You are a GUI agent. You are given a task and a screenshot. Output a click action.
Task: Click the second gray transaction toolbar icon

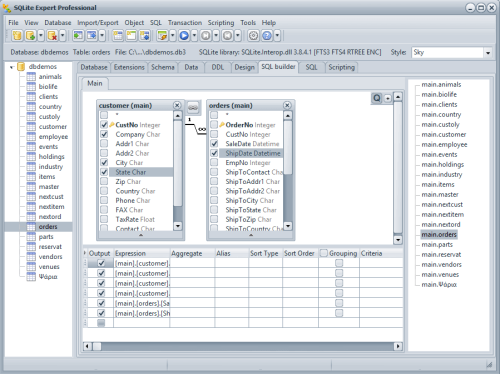pyautogui.click(x=227, y=35)
